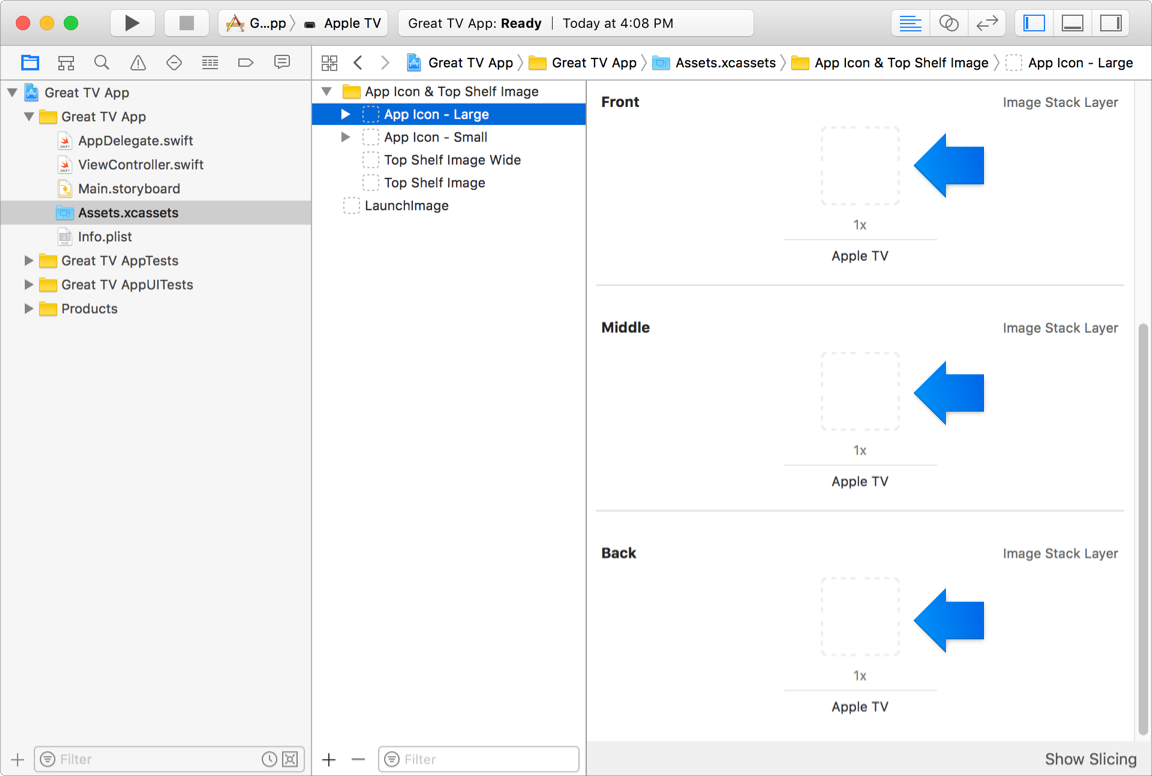Screen dimensions: 1152x776
Task: Open the Version editor
Action: pos(986,23)
